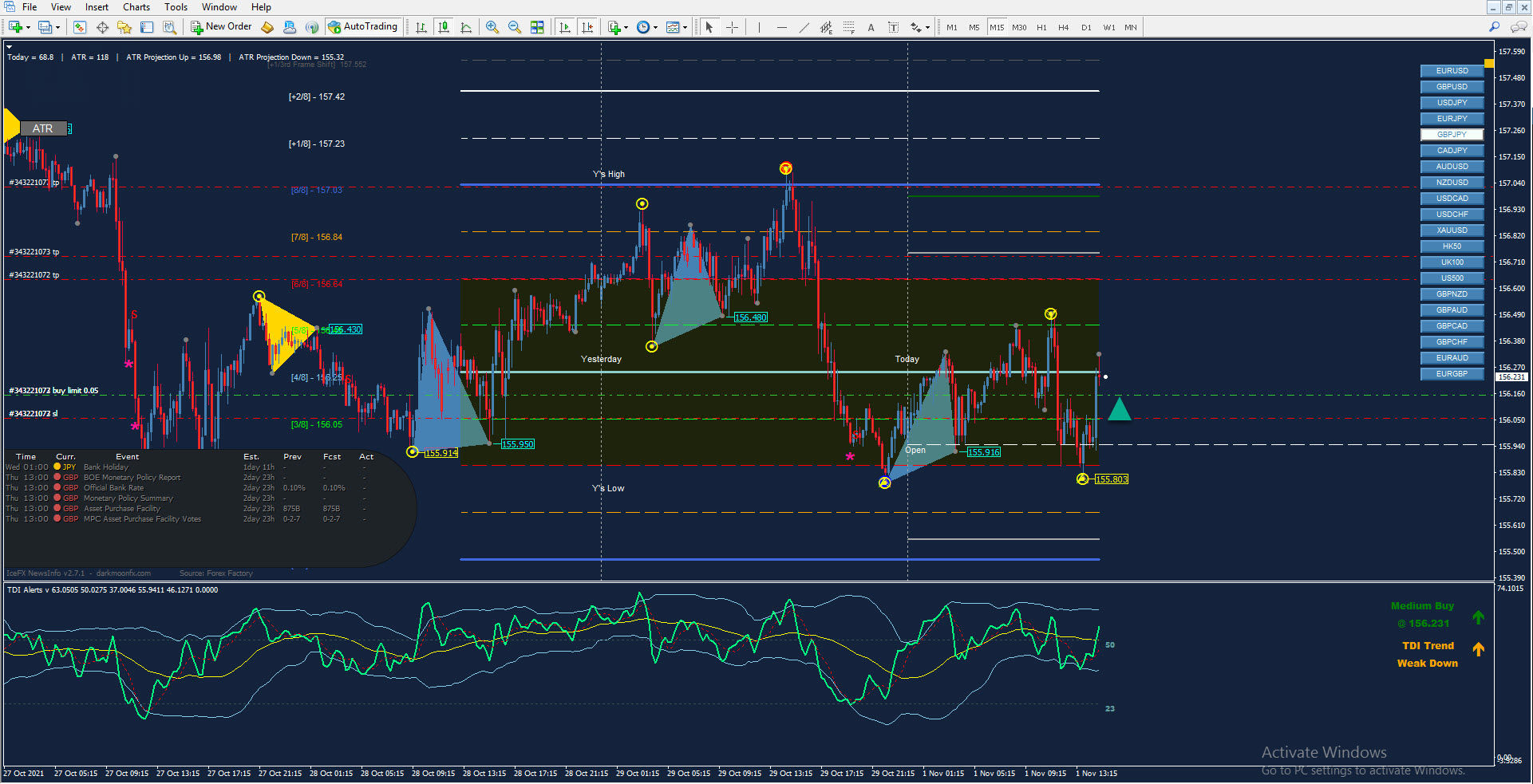Screen dimensions: 1533x784
Task: Expand the Templates dropdown arrow
Action: [x=685, y=28]
